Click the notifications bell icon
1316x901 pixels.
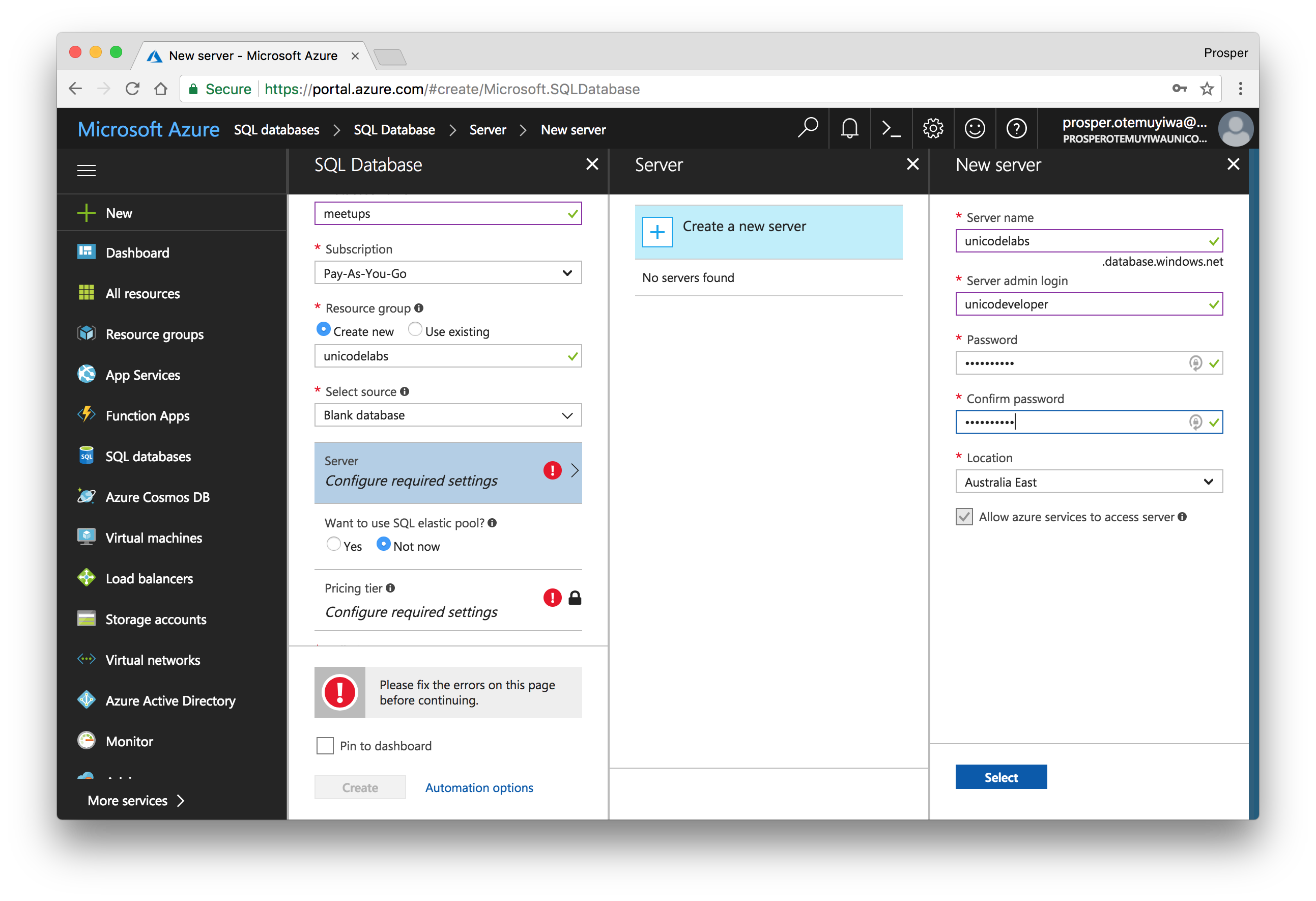click(x=849, y=129)
